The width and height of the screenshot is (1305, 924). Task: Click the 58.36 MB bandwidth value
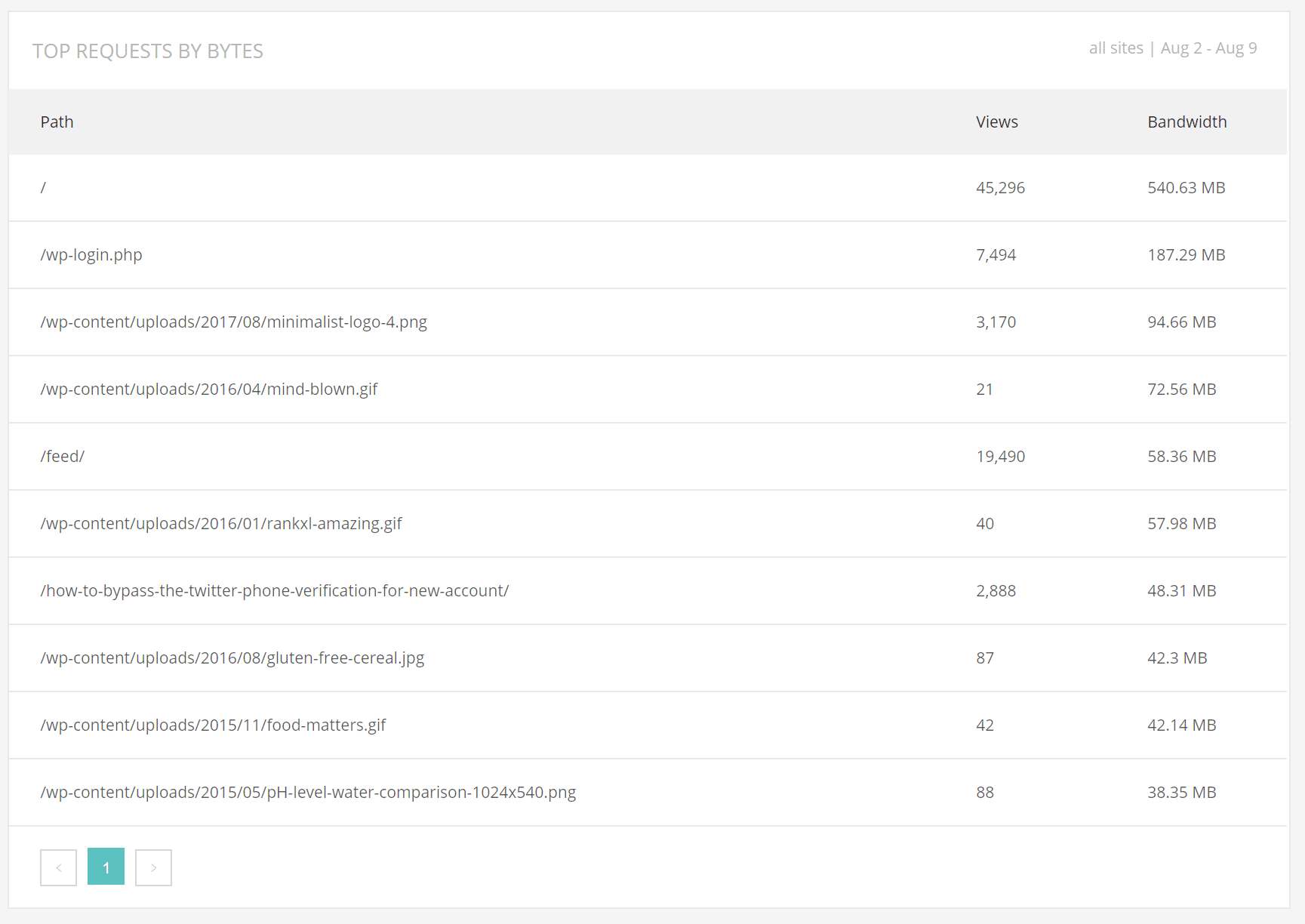1181,457
